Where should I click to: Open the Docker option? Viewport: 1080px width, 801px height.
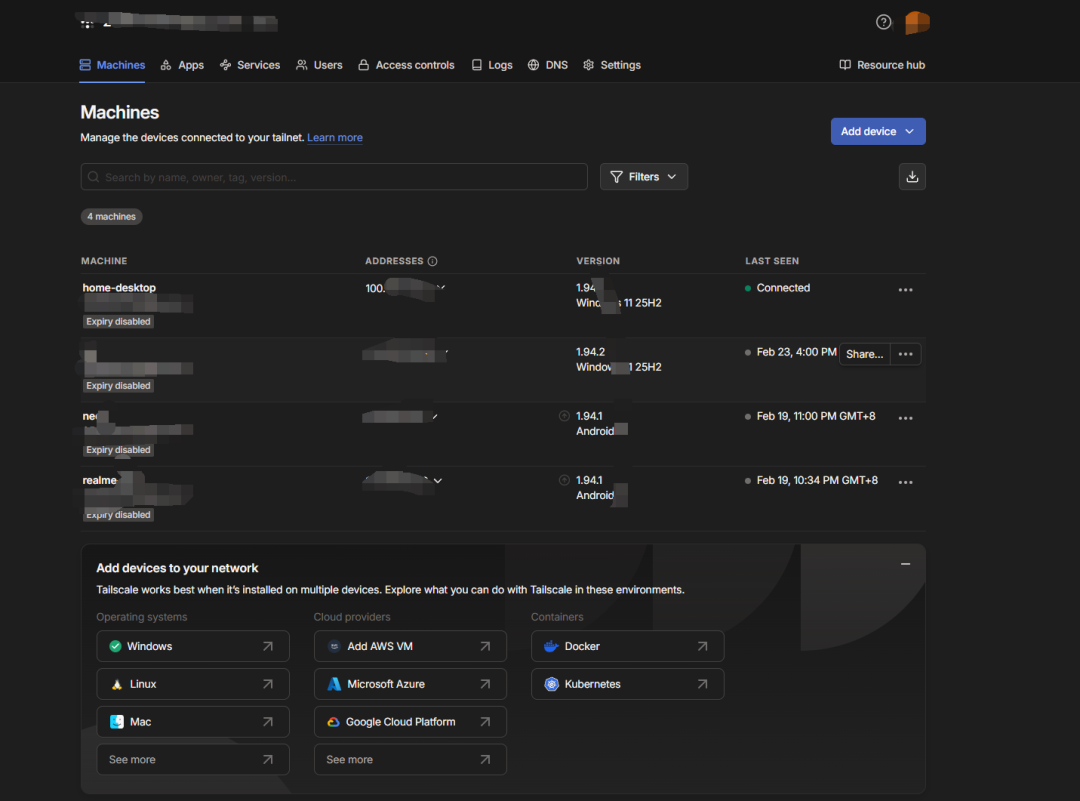(627, 646)
